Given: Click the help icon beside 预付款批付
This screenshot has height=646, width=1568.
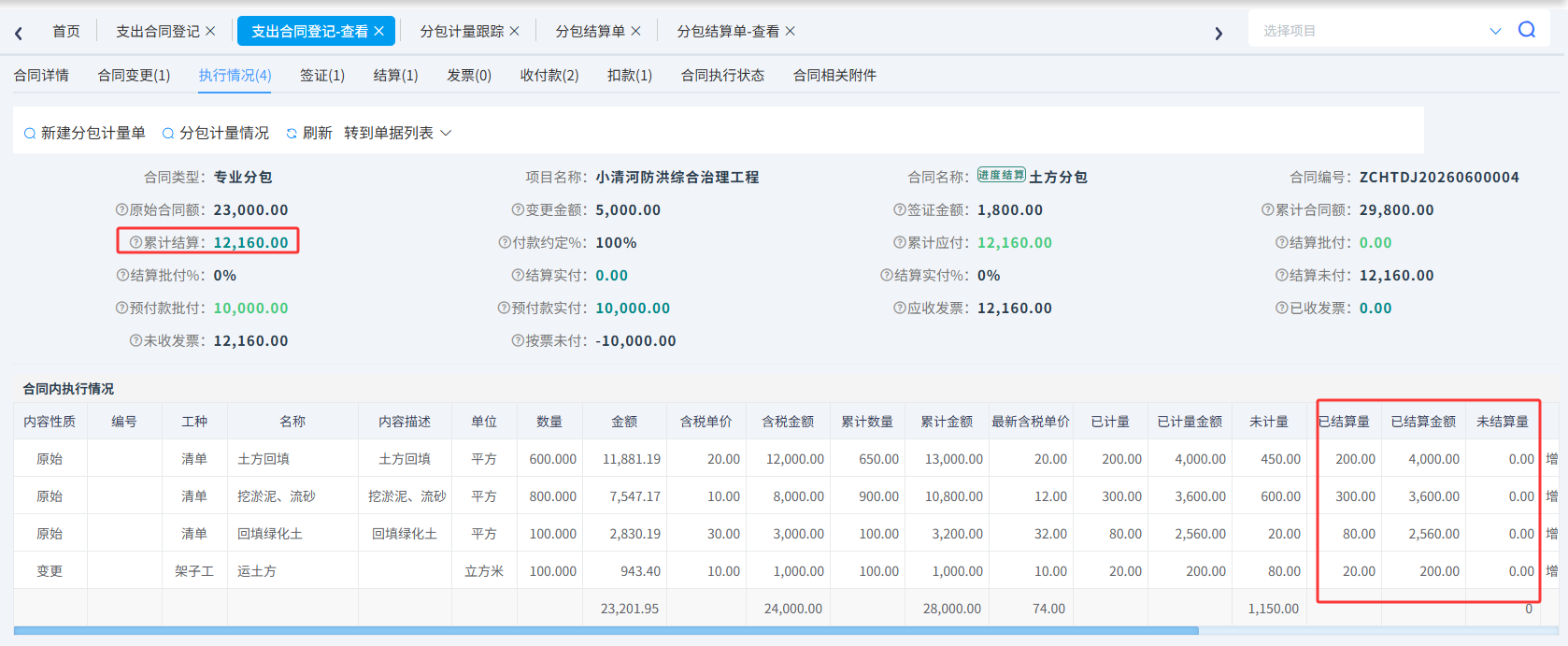Looking at the screenshot, I should pos(121,309).
